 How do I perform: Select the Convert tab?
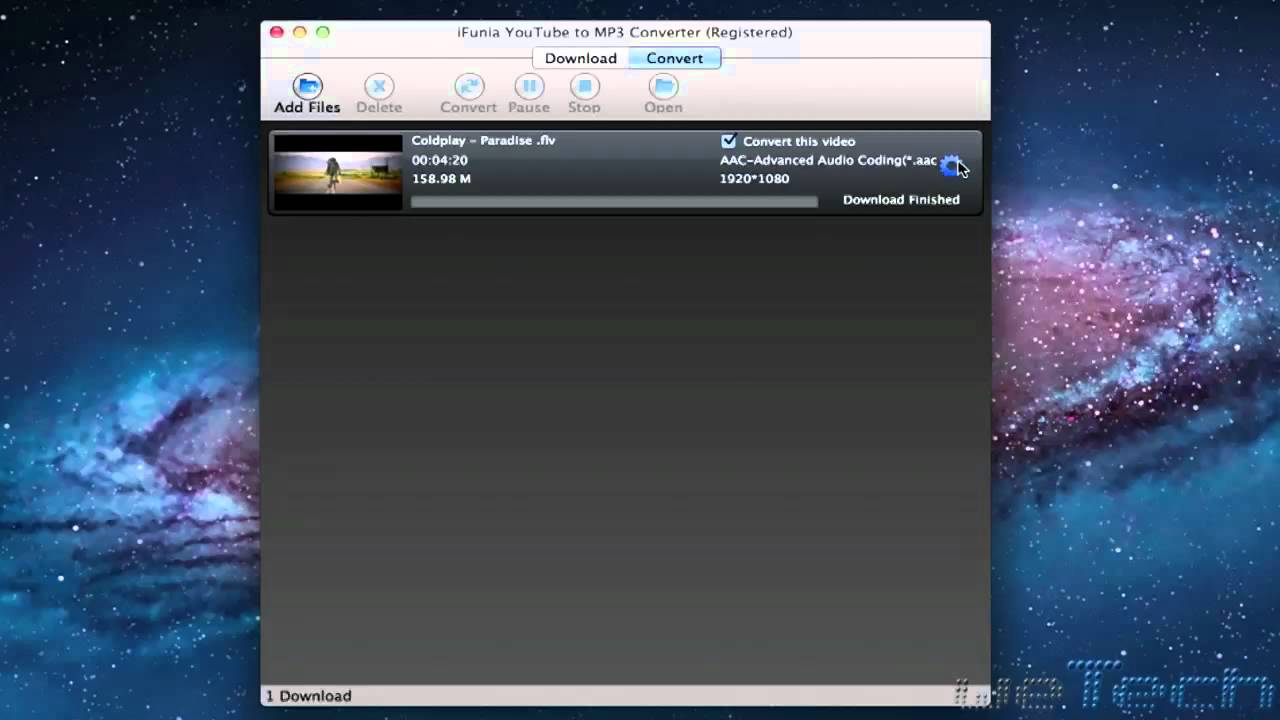coord(675,58)
